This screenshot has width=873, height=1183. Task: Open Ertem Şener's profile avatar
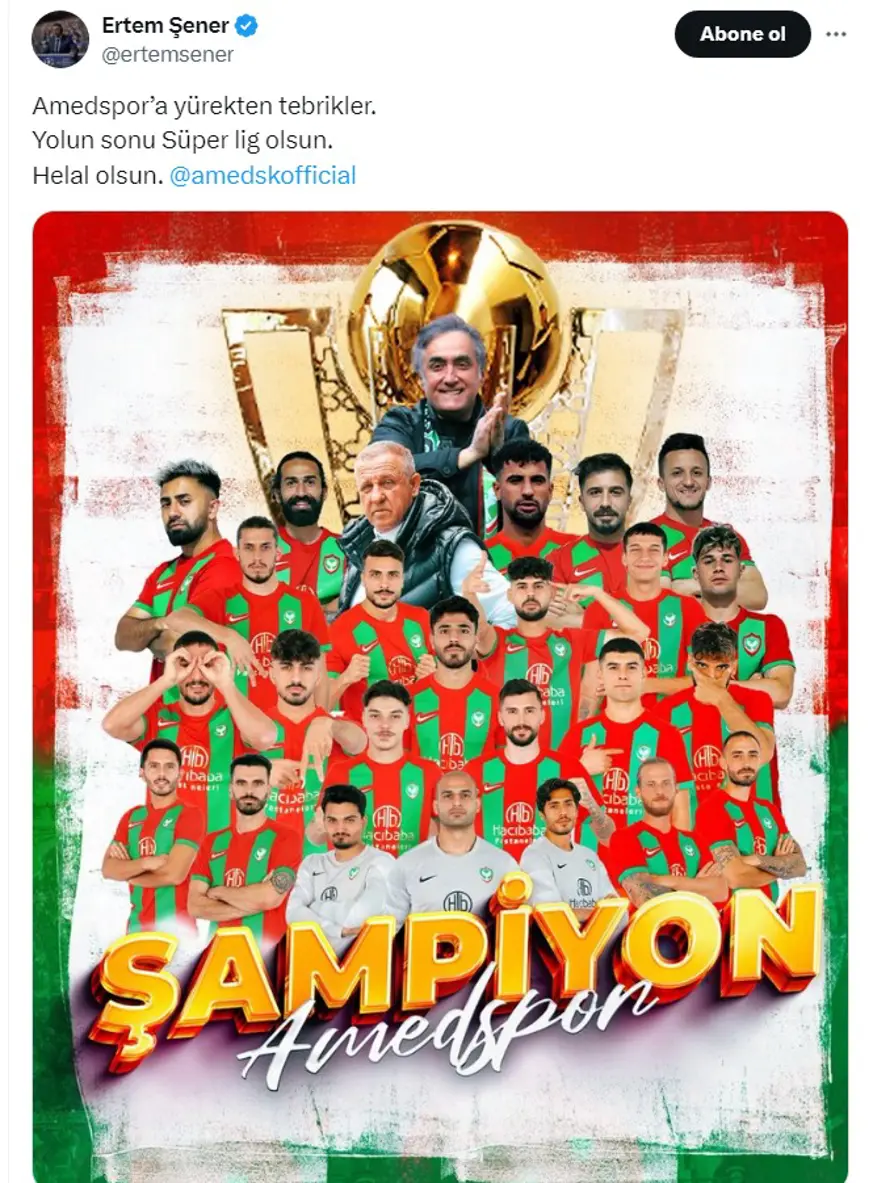click(60, 39)
